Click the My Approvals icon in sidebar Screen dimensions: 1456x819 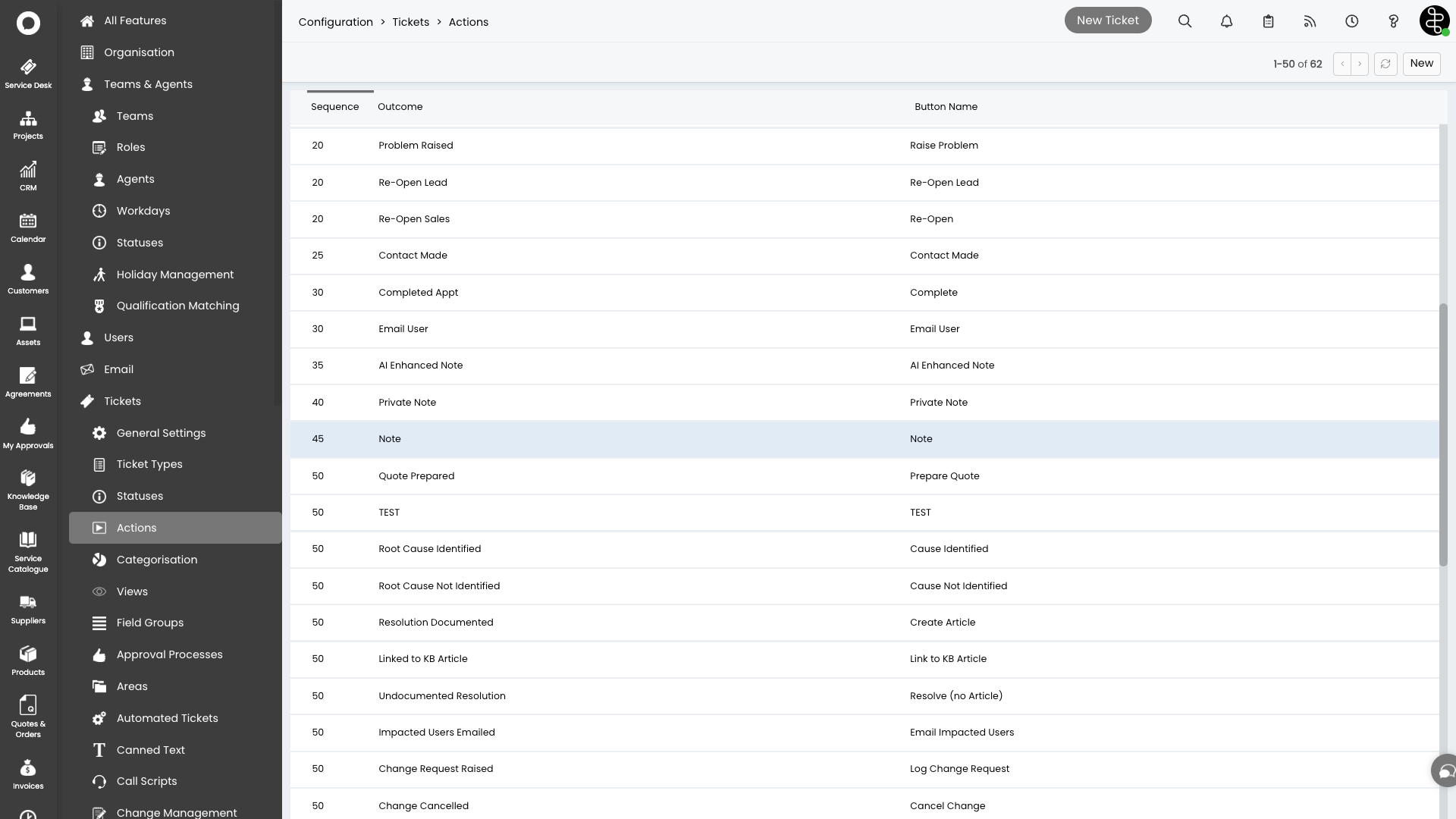(x=28, y=432)
